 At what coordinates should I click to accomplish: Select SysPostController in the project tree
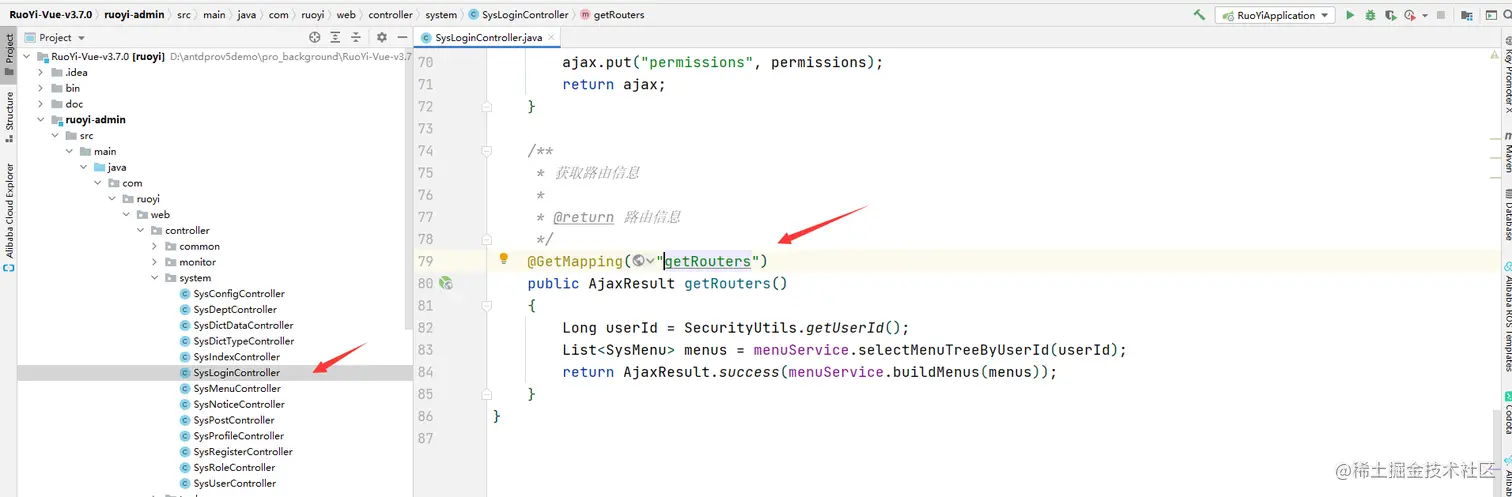coord(234,420)
